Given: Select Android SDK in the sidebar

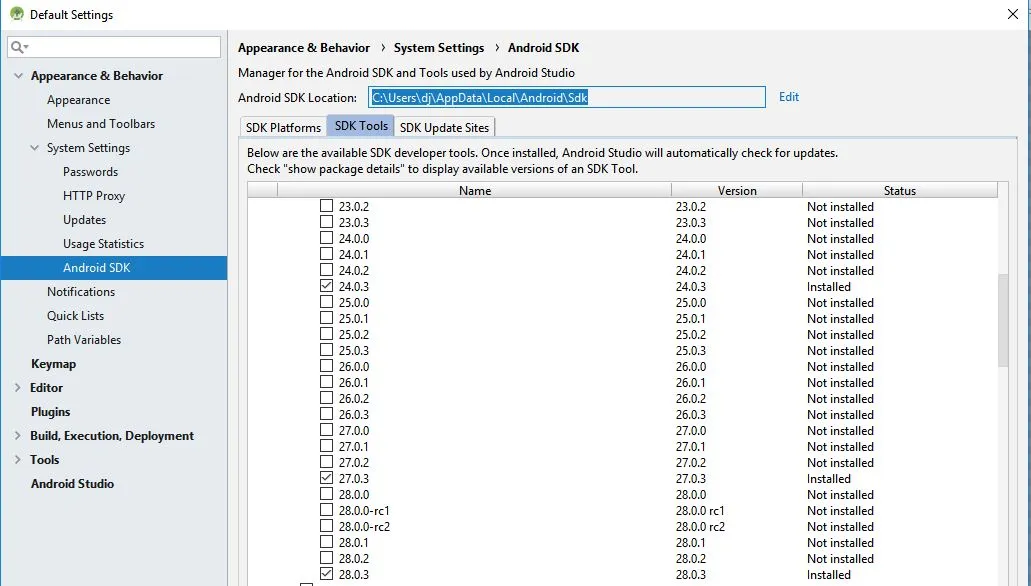Looking at the screenshot, I should coord(114,268).
